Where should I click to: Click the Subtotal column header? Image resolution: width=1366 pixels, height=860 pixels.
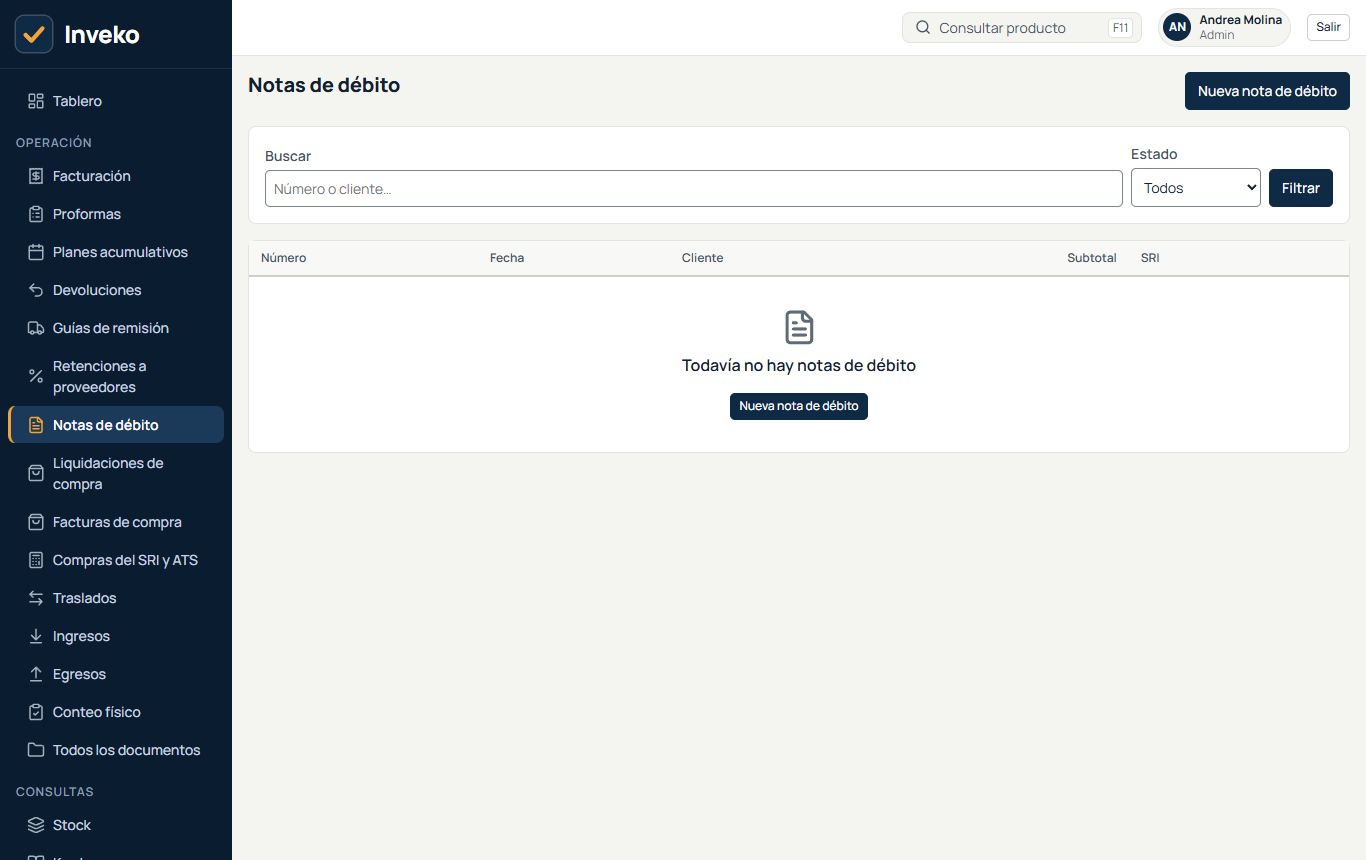click(1092, 258)
